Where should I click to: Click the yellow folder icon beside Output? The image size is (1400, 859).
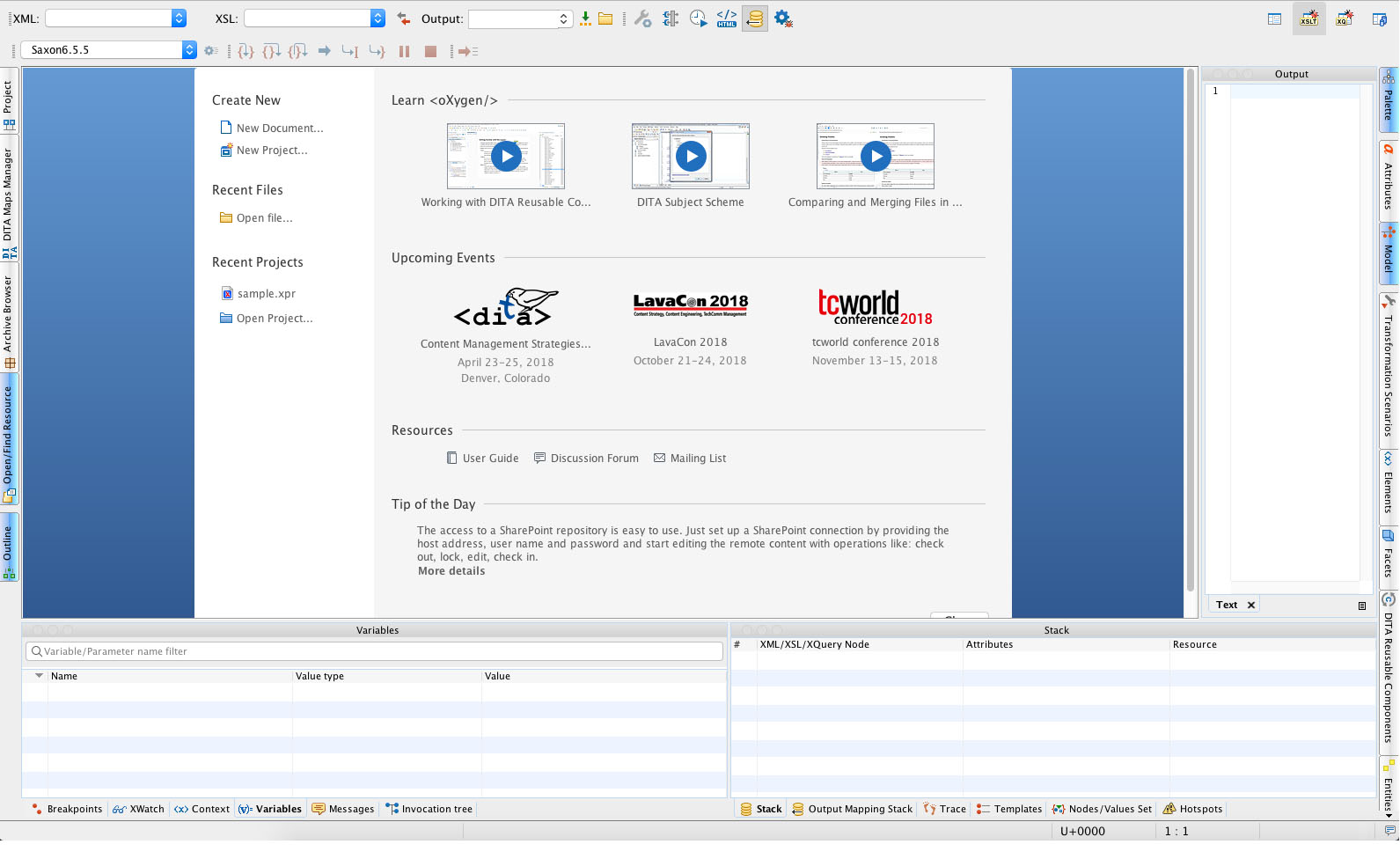[605, 18]
